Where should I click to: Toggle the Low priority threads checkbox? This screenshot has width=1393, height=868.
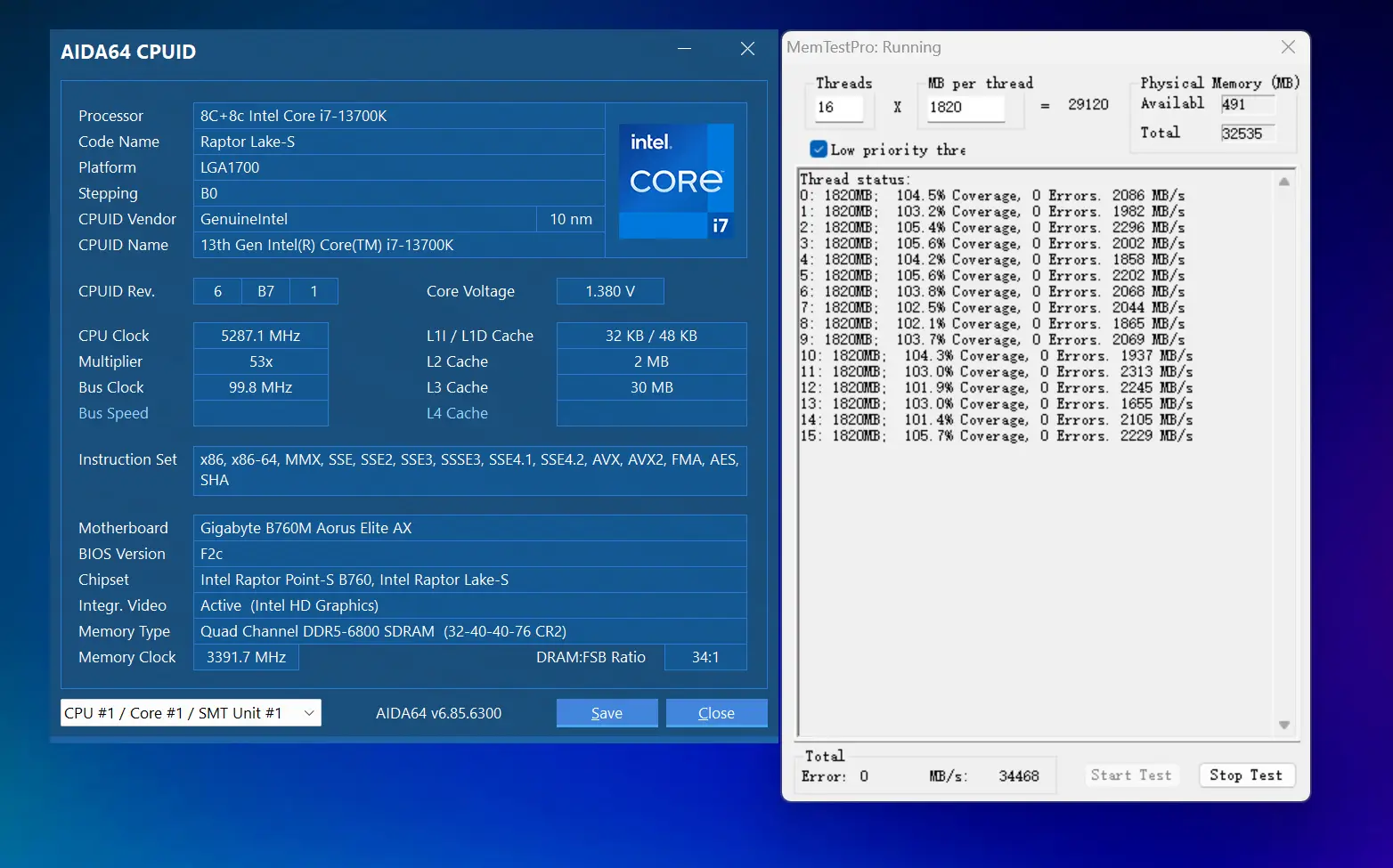click(819, 150)
